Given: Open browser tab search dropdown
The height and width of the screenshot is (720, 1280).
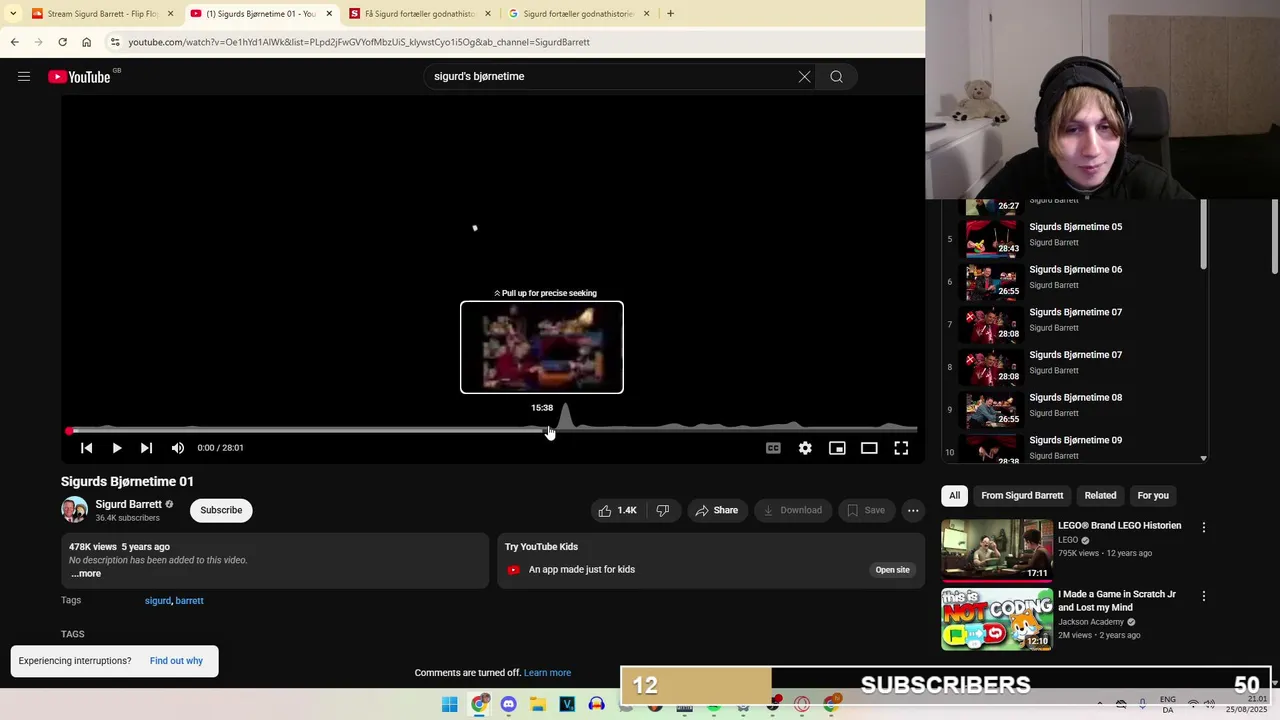Looking at the screenshot, I should point(12,14).
